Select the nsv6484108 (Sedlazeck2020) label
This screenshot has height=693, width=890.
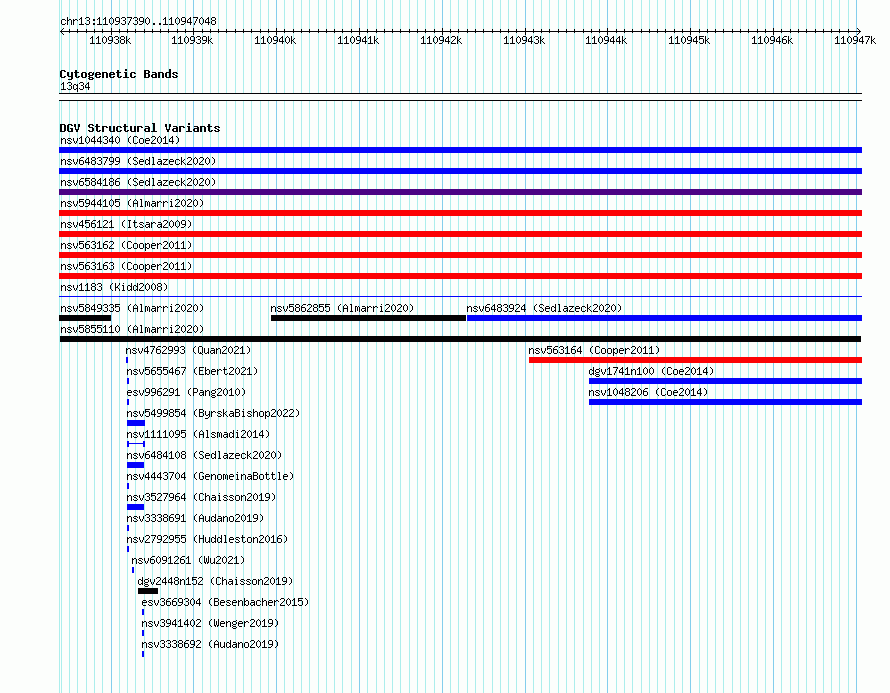[204, 455]
